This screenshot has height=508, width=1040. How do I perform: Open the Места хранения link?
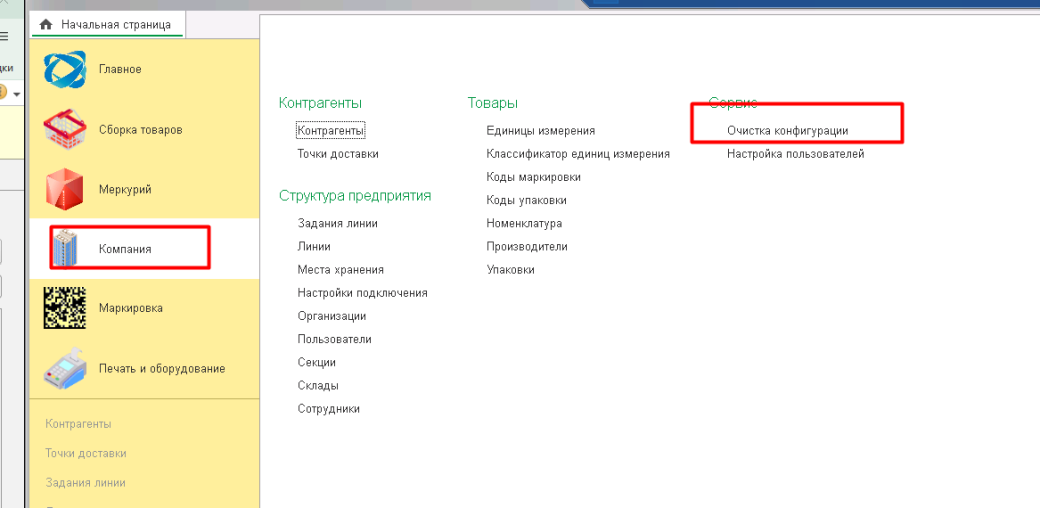tap(341, 270)
